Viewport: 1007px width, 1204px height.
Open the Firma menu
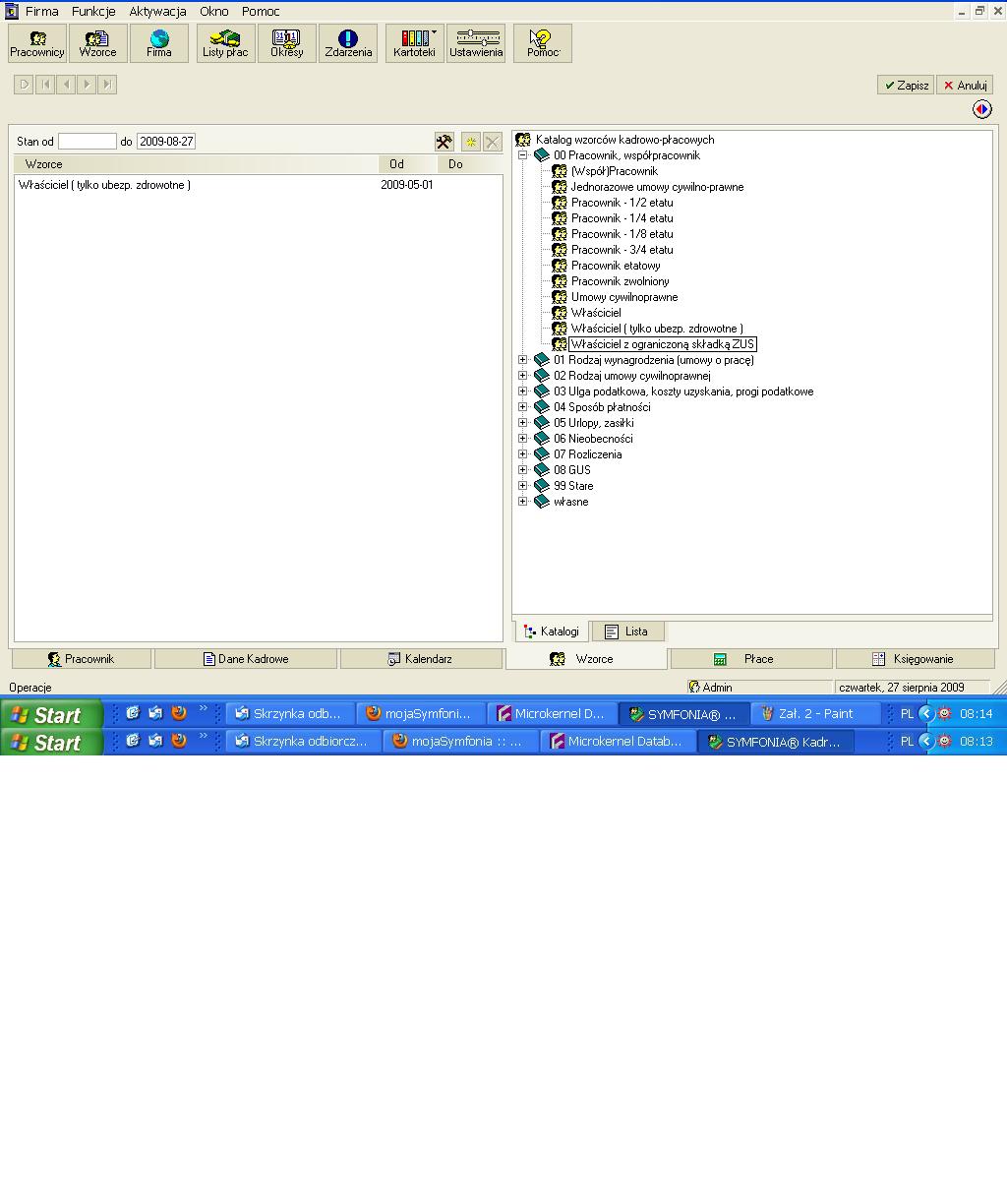click(41, 12)
